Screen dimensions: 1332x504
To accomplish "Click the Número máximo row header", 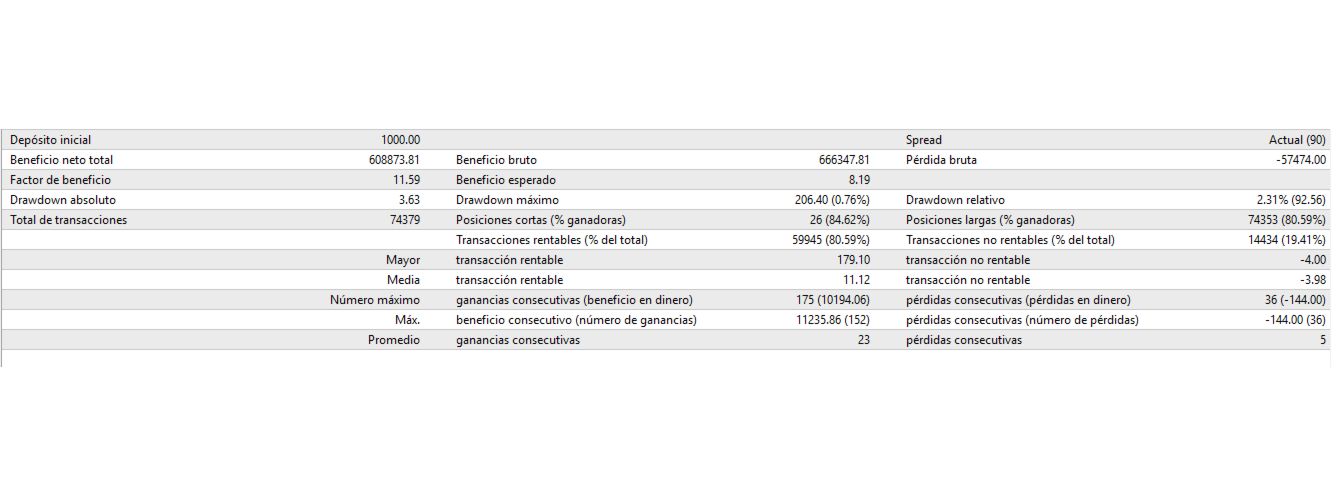I will click(x=375, y=300).
